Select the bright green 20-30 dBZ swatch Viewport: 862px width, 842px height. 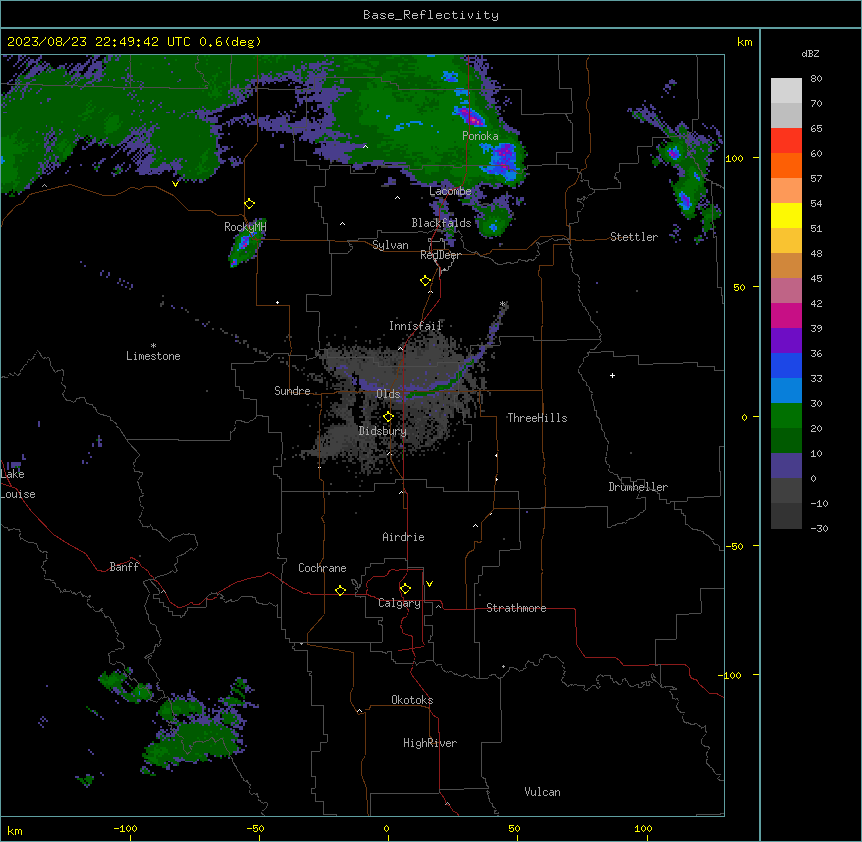(786, 416)
